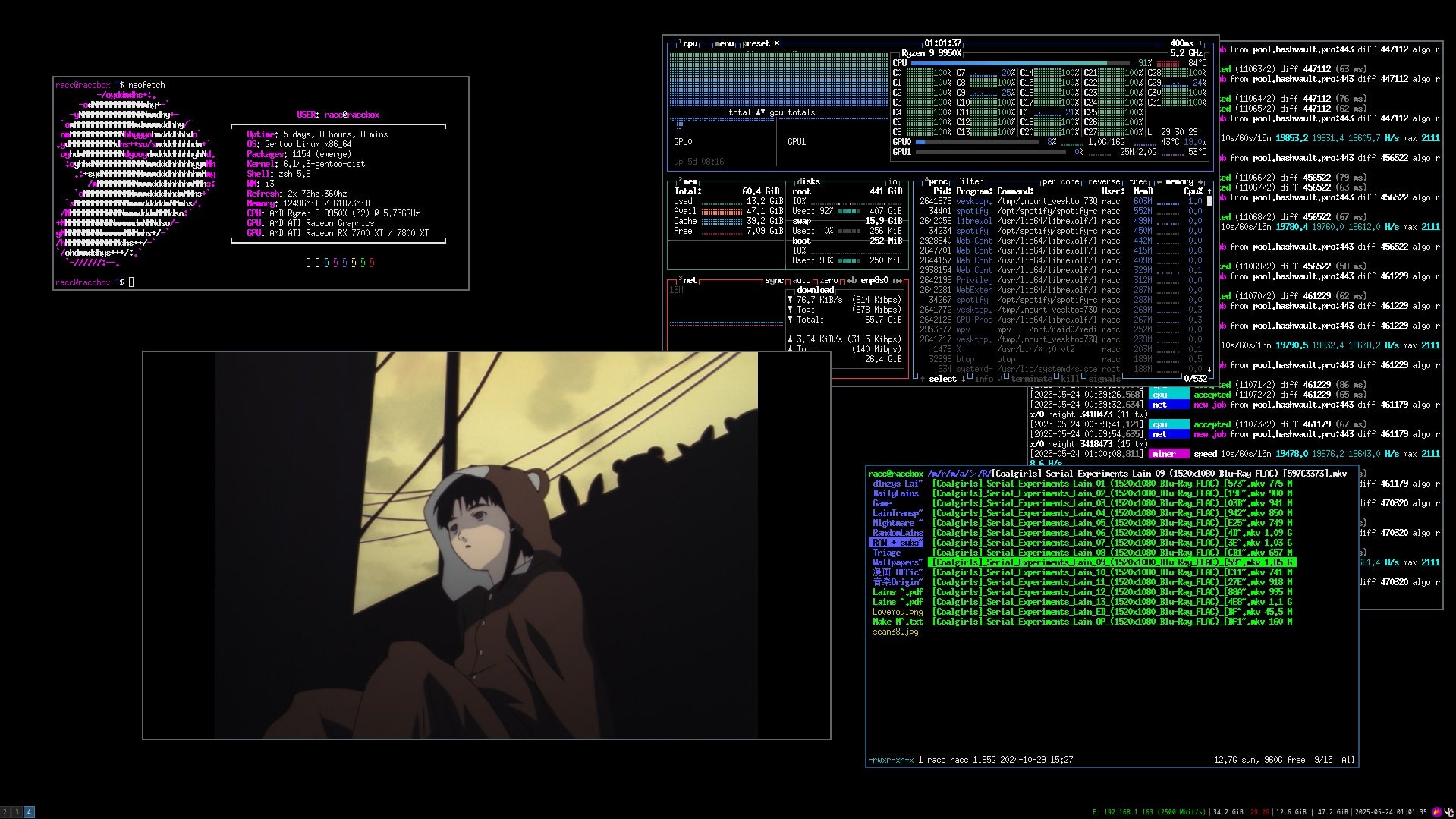Screen dimensions: 1456x819
Task: Select 'LoveYou.png' file in ranger
Action: 898,612
